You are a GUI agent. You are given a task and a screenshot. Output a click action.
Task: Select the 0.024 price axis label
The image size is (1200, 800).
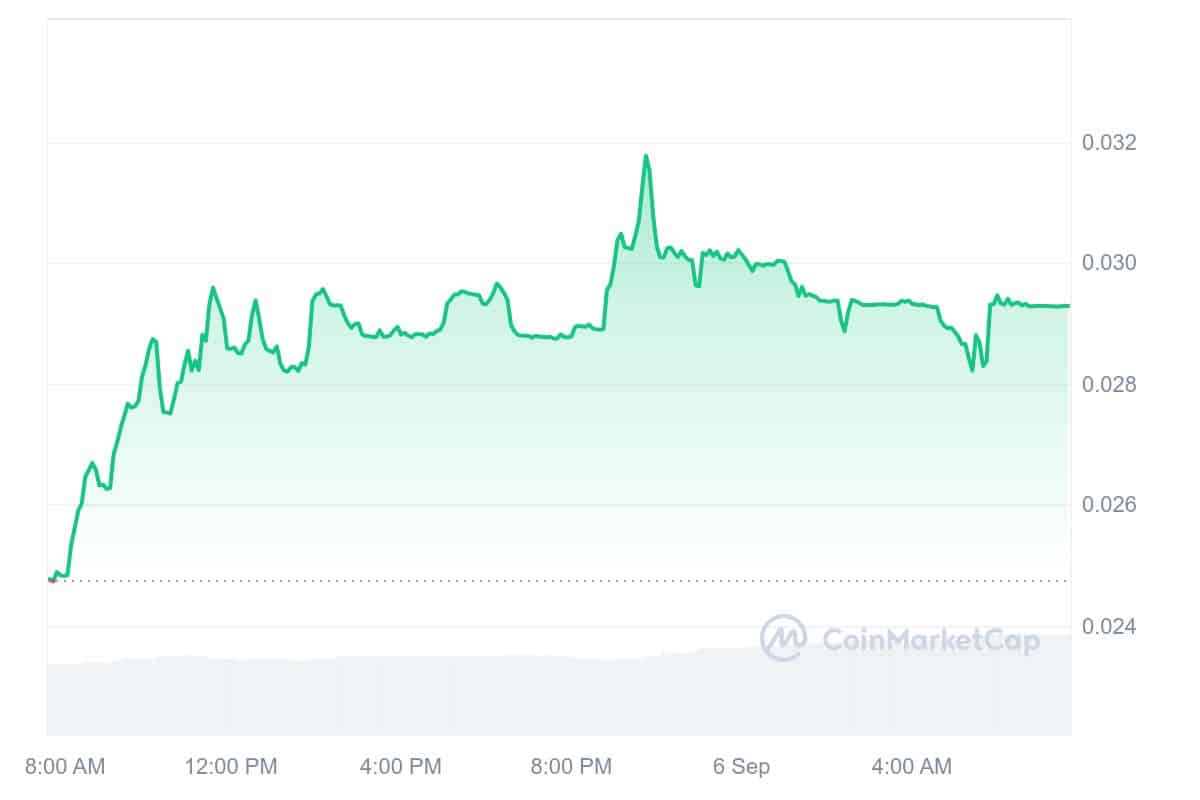point(1109,627)
